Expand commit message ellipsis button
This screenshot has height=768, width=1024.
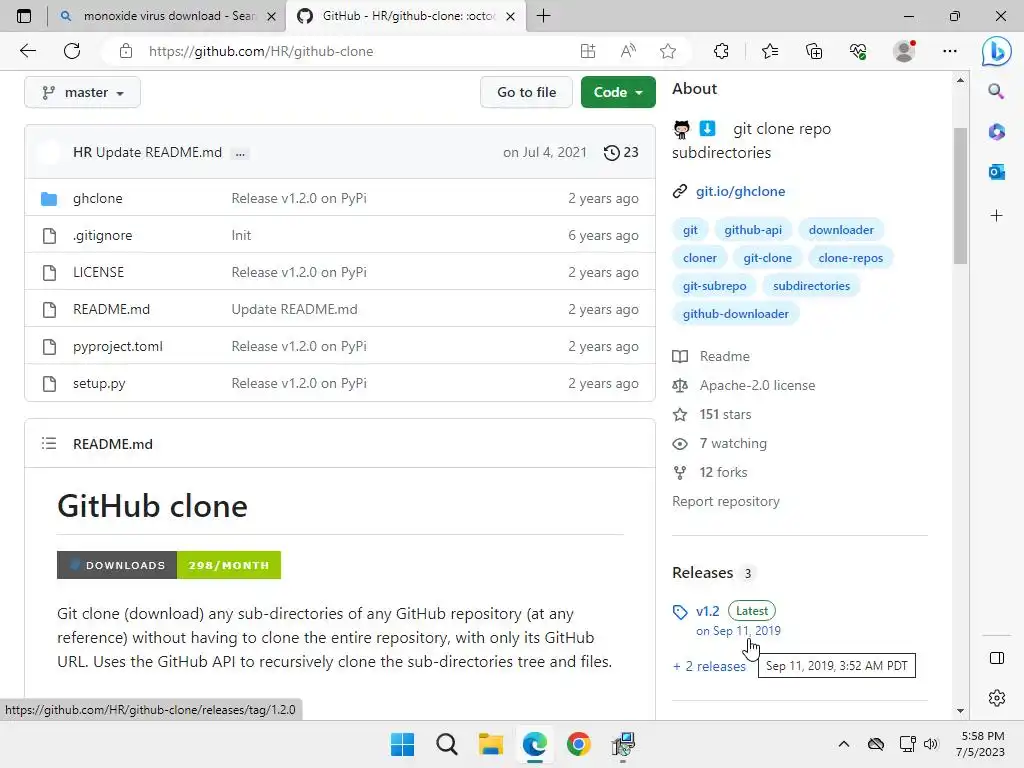pos(240,153)
